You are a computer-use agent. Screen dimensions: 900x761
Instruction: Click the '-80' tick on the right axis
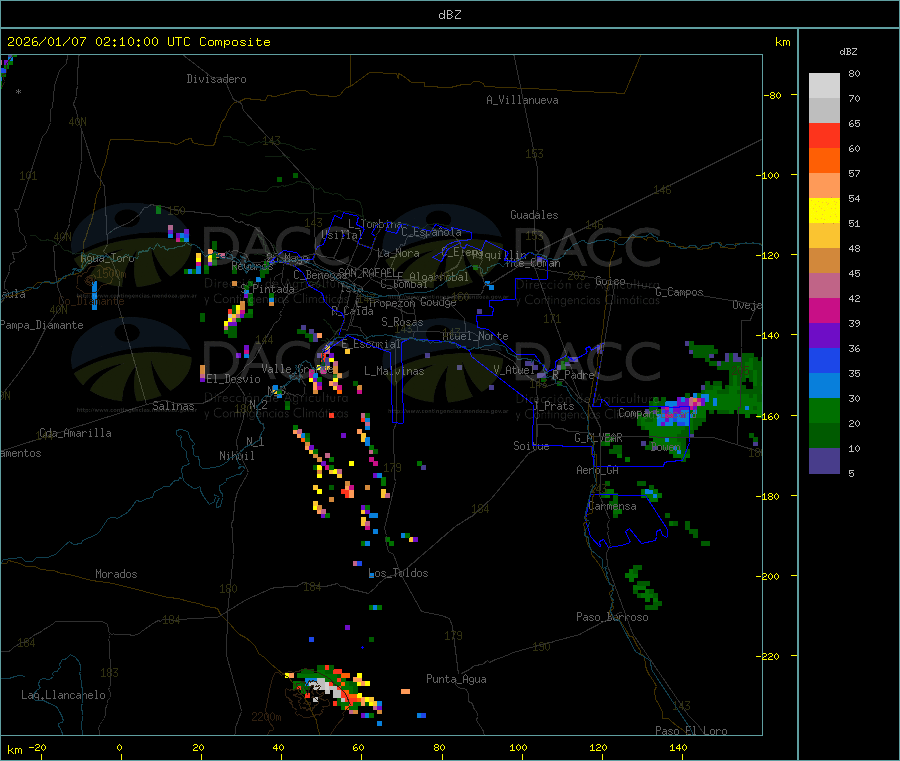773,95
